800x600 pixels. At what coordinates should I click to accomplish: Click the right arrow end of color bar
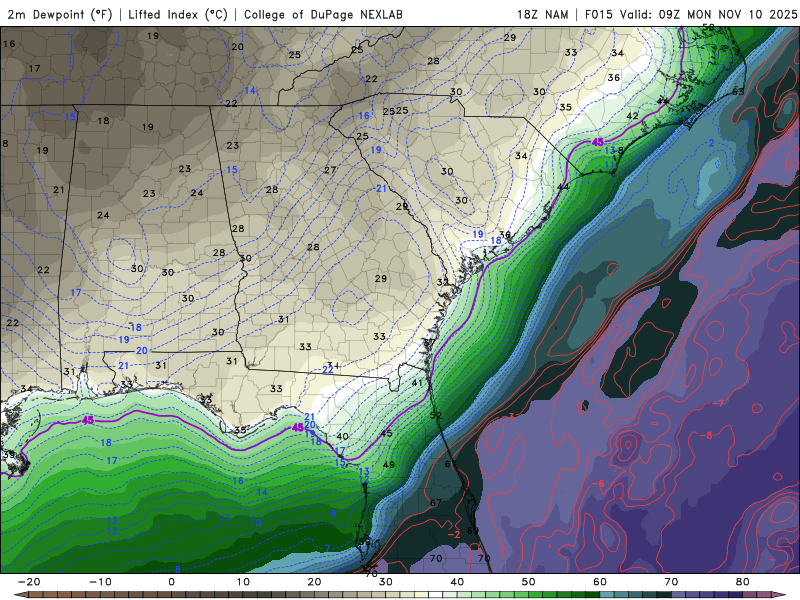click(781, 595)
